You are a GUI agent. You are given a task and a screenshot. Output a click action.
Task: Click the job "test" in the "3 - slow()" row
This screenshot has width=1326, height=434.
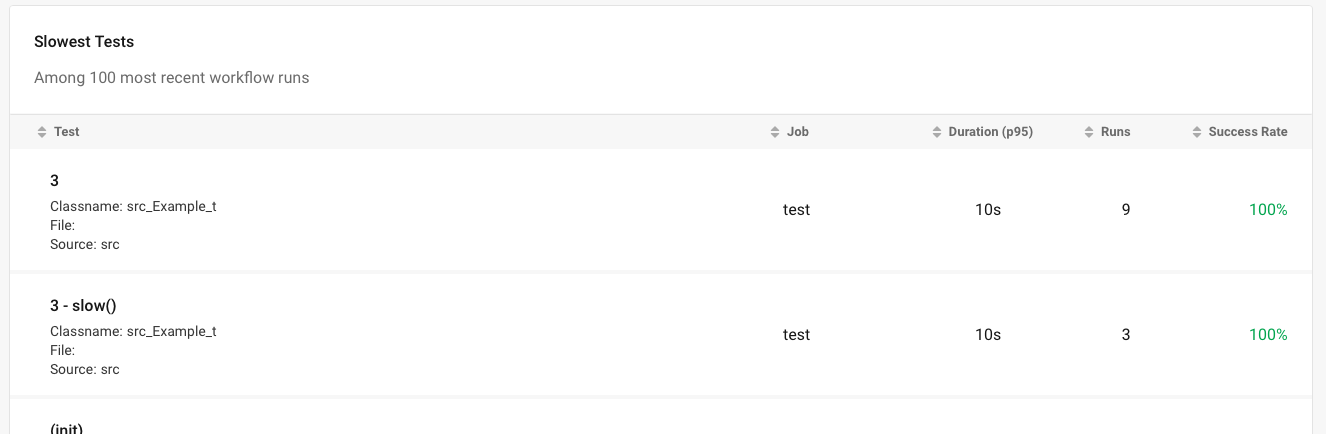click(796, 335)
